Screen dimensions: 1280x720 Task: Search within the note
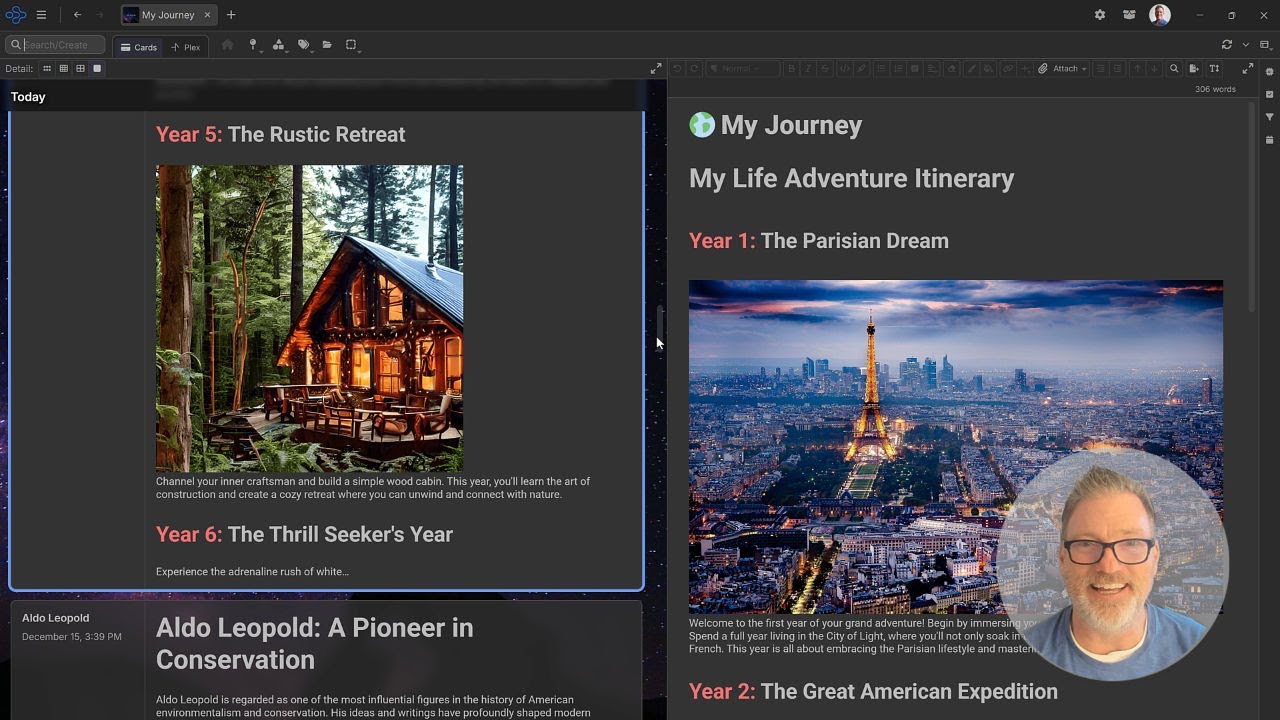click(1174, 69)
